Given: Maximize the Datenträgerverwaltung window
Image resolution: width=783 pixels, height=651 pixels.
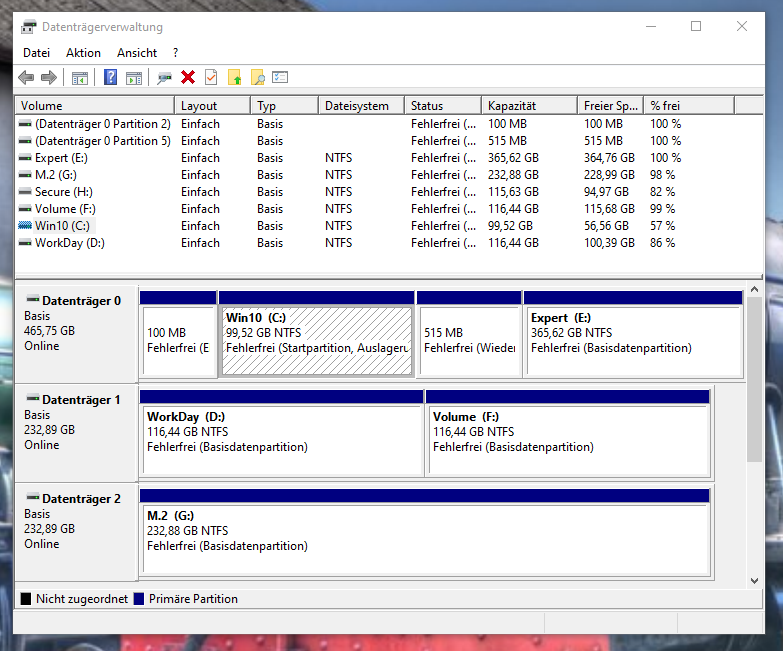Looking at the screenshot, I should tap(696, 26).
